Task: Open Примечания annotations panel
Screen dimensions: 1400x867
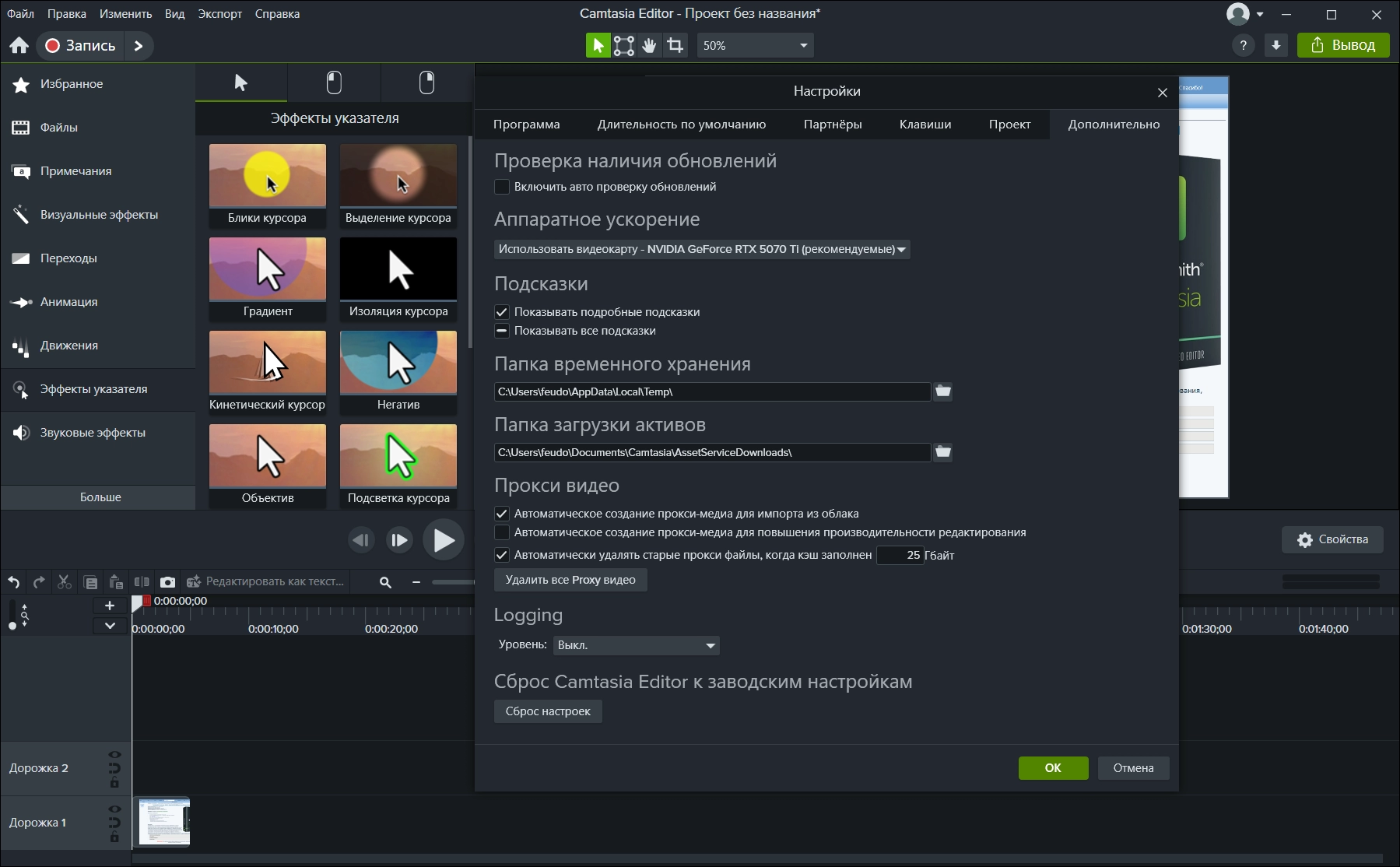Action: [x=98, y=171]
